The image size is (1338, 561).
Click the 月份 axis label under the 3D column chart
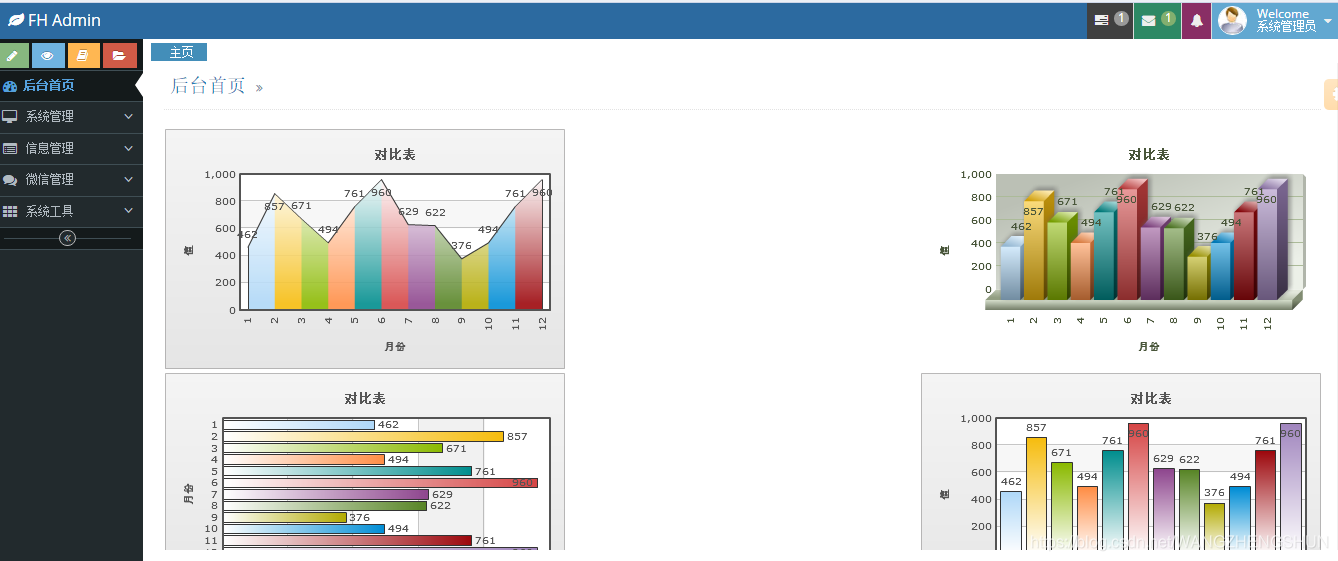click(1149, 347)
